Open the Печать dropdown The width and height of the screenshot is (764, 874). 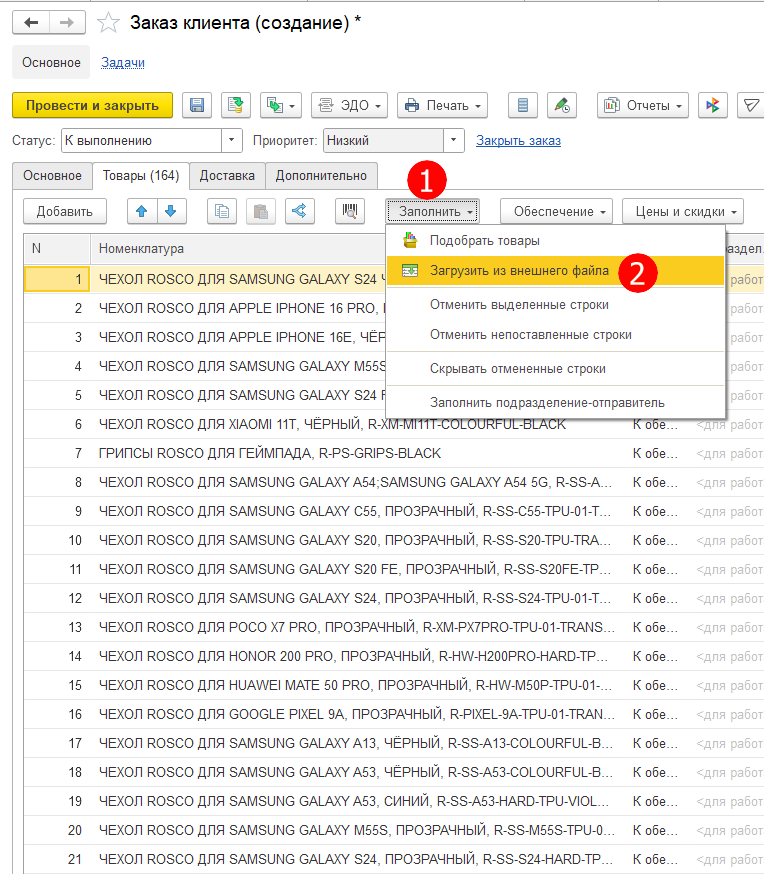(442, 105)
